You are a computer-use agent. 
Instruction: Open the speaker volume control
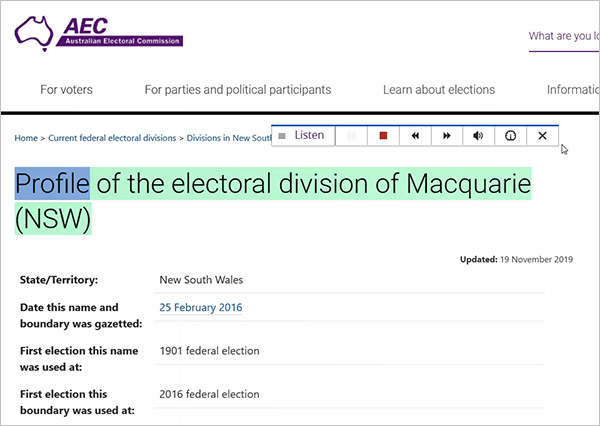tap(478, 135)
